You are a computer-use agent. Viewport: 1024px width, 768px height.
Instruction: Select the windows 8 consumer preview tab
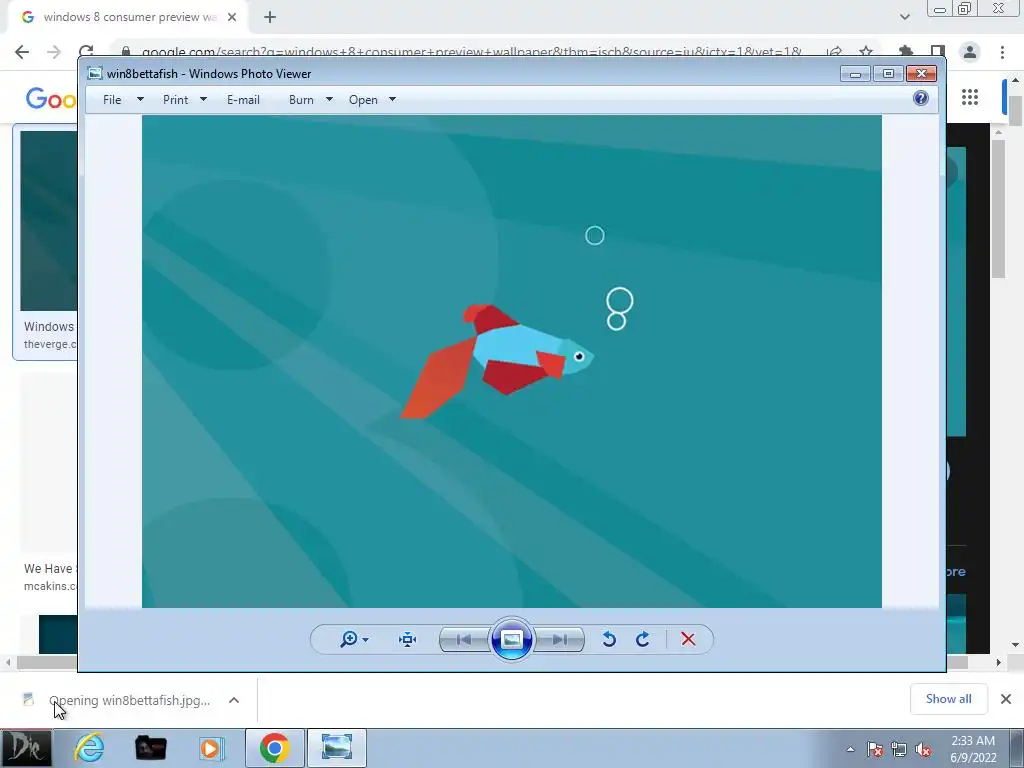pos(127,18)
